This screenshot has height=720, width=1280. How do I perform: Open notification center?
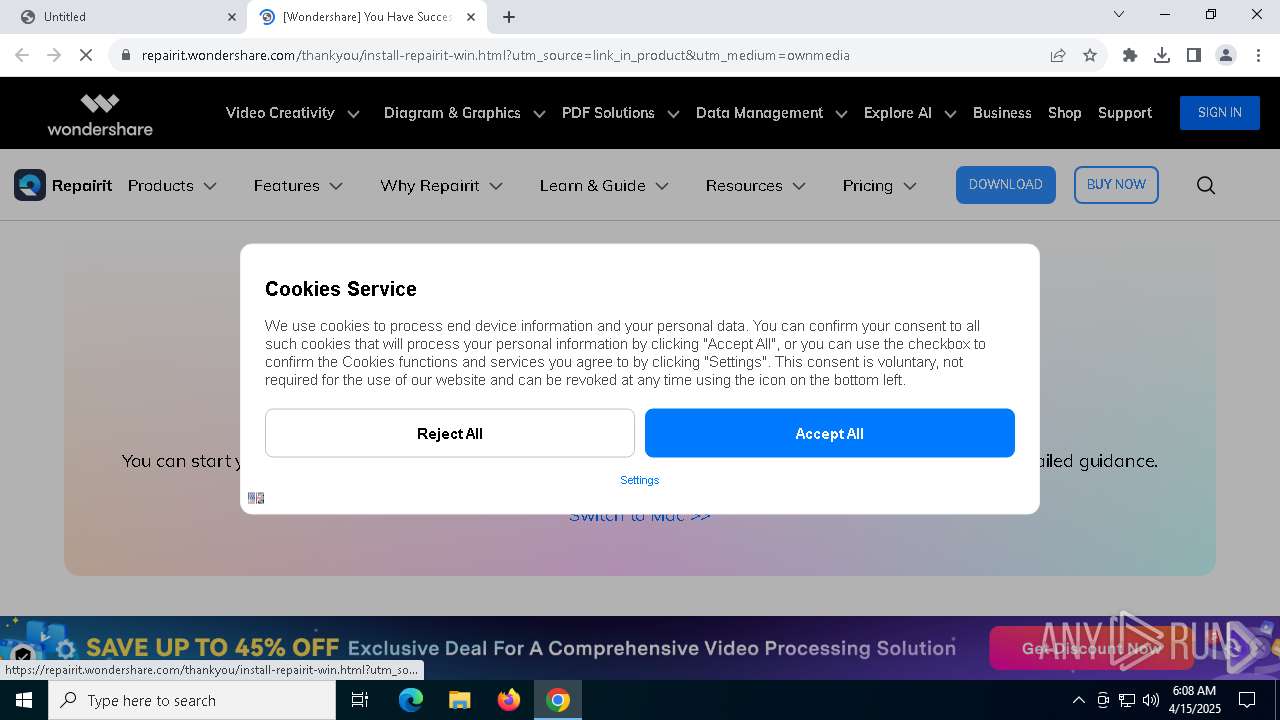pos(1247,700)
